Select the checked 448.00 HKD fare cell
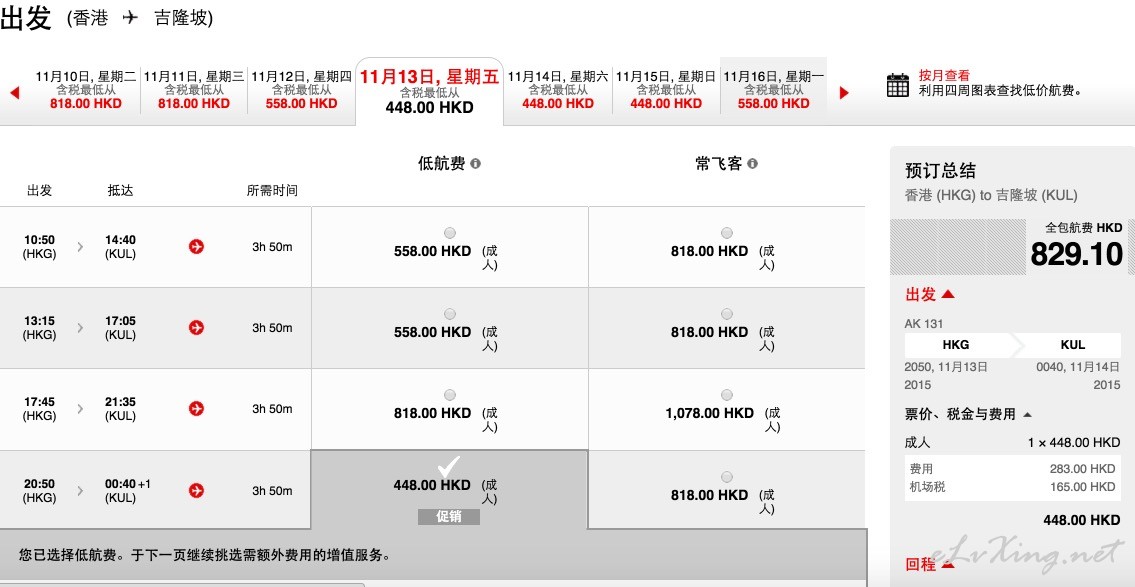 tap(450, 490)
